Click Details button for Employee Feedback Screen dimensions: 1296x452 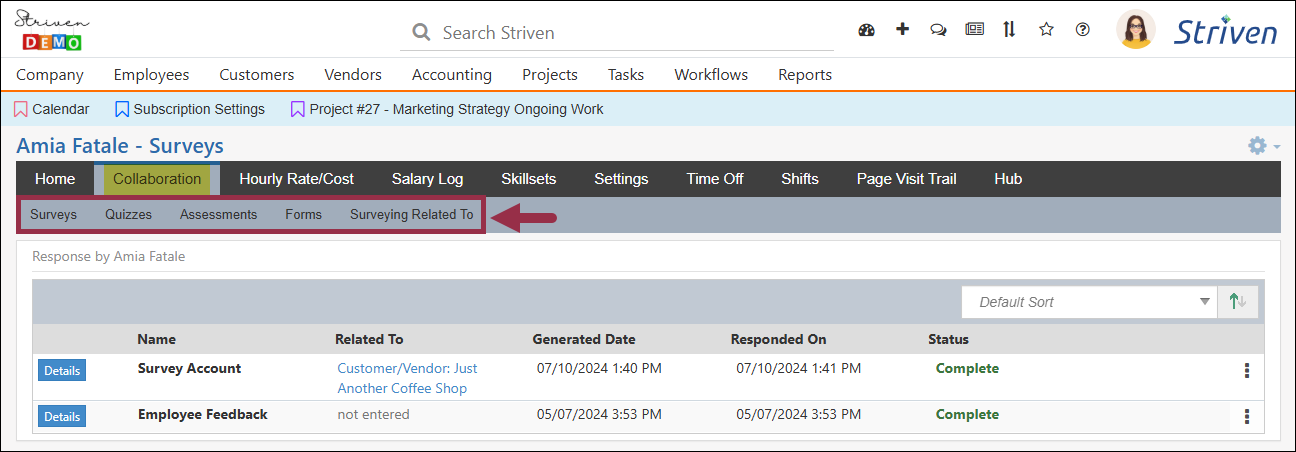click(62, 416)
